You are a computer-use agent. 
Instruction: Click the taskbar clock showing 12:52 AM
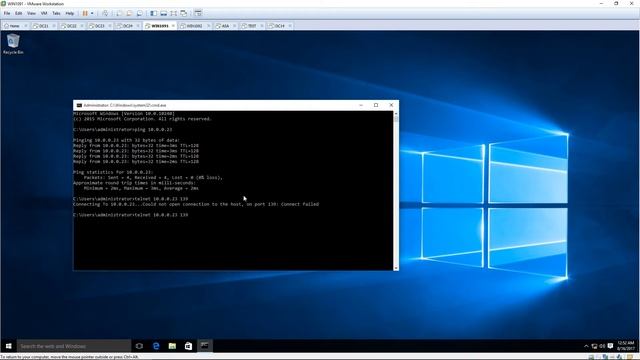click(x=626, y=346)
